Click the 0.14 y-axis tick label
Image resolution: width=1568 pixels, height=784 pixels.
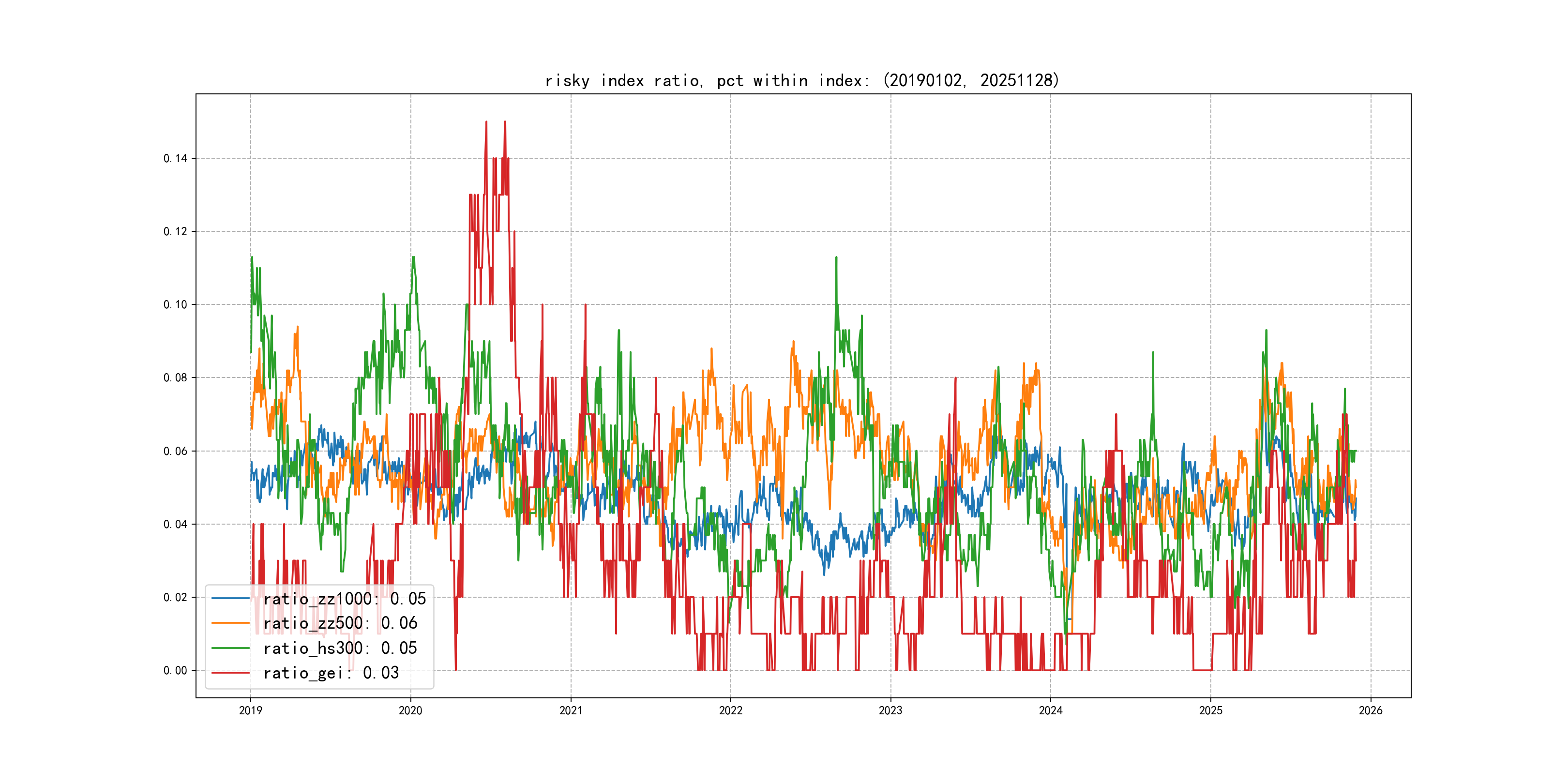[x=175, y=158]
